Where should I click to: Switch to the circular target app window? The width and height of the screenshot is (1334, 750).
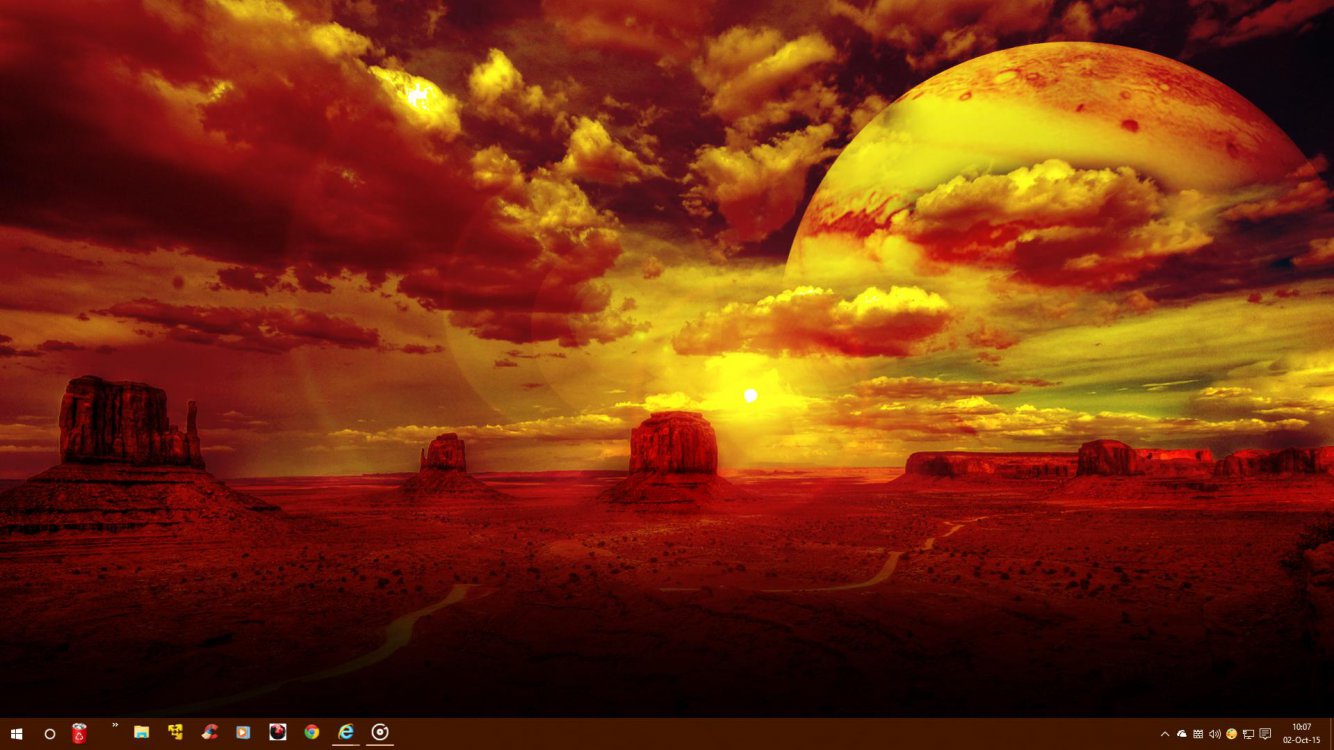coord(380,732)
